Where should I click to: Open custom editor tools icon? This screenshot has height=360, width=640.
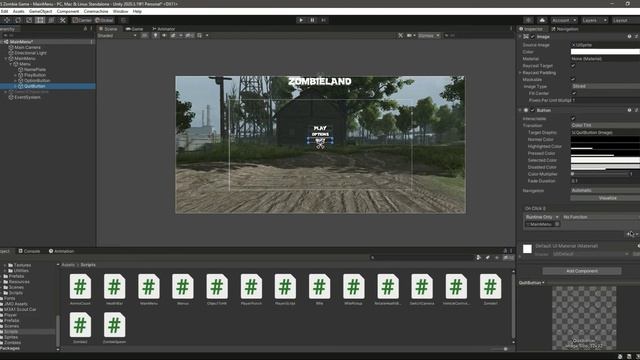click(62, 20)
